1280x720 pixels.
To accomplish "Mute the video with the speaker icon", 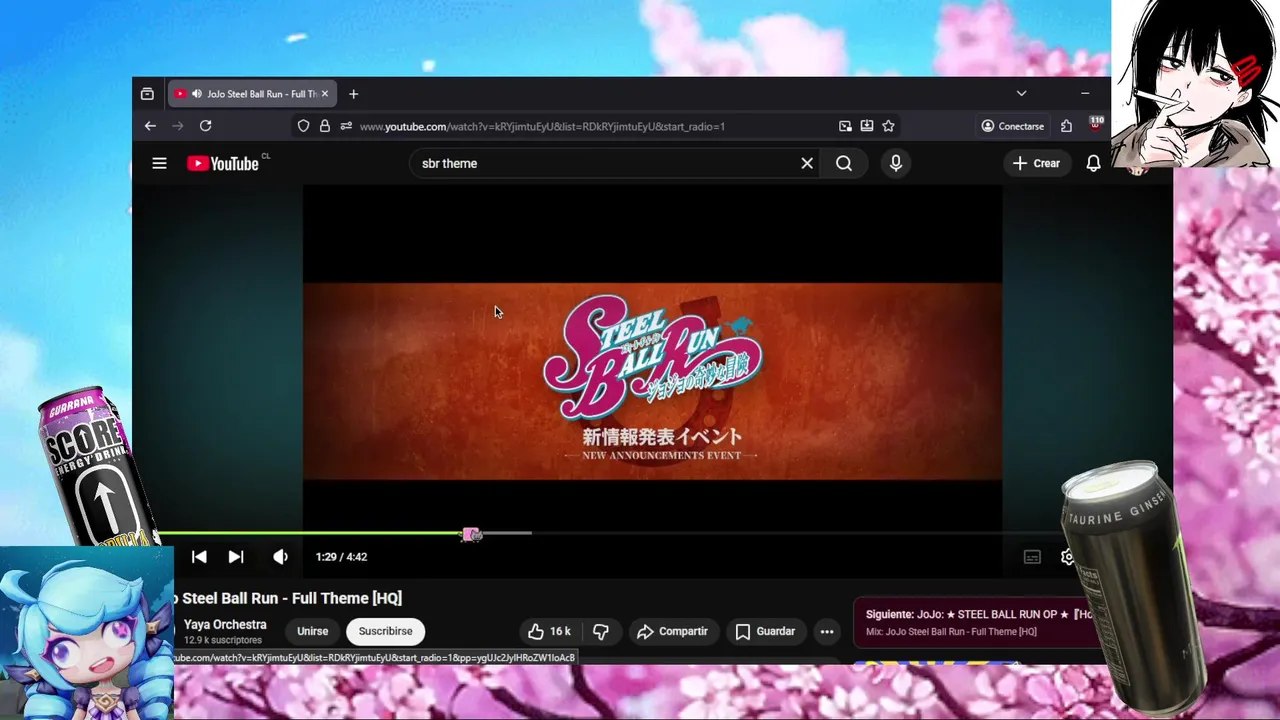I will click(x=281, y=557).
